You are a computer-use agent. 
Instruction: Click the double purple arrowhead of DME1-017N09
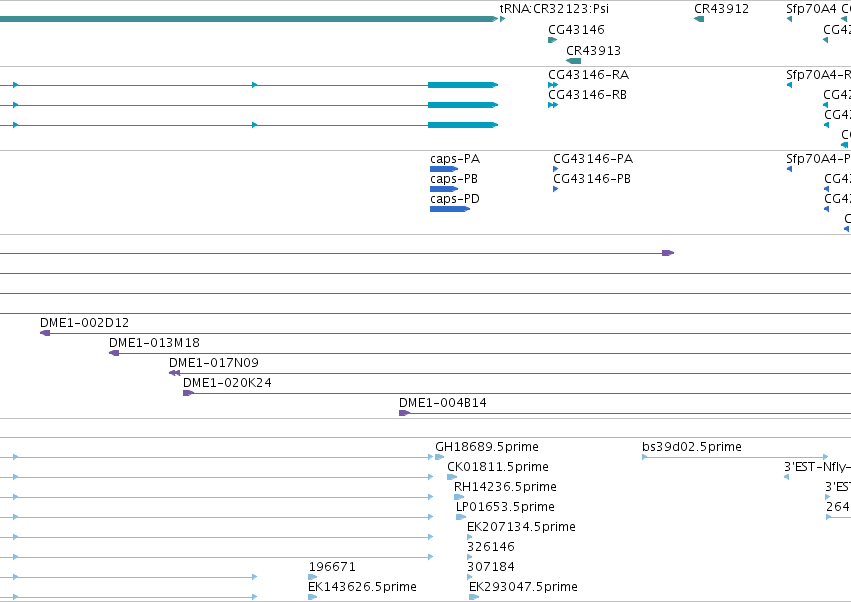click(x=174, y=373)
